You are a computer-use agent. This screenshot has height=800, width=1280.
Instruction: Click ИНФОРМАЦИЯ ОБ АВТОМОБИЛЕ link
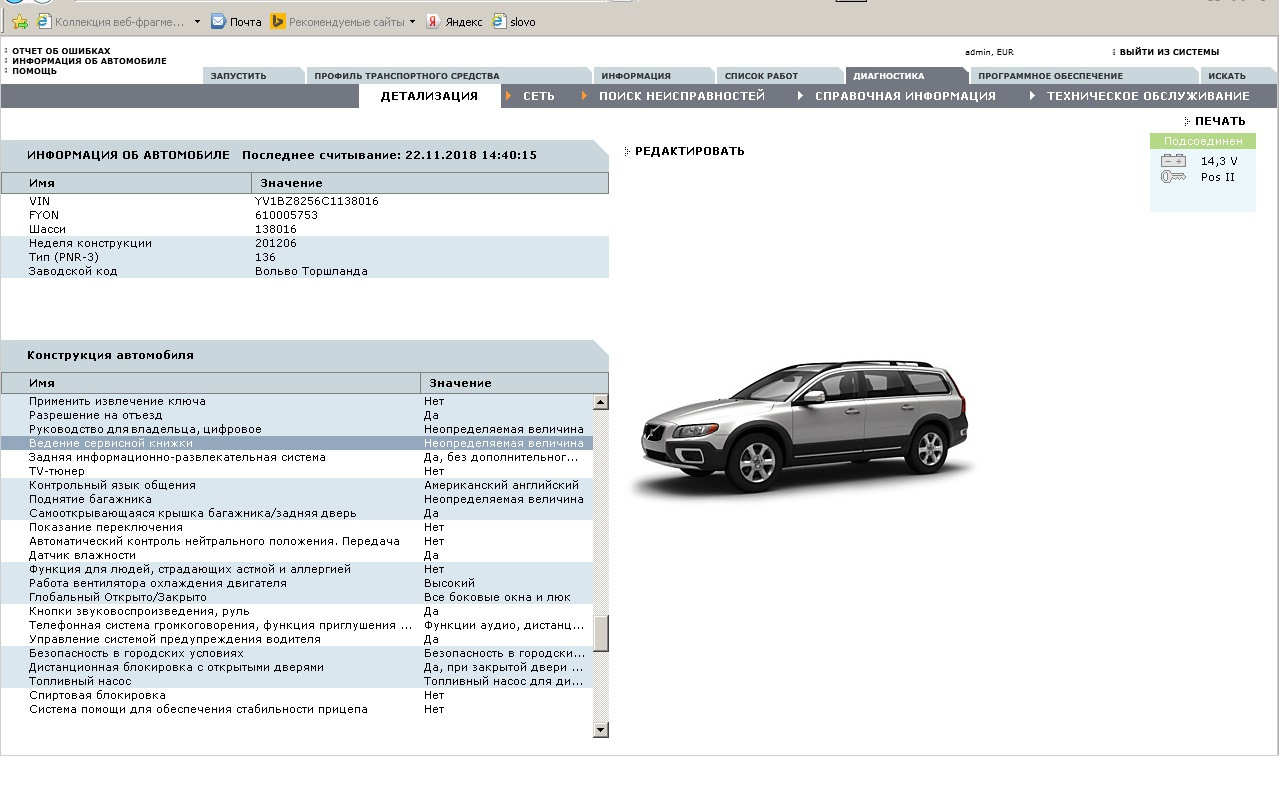89,61
